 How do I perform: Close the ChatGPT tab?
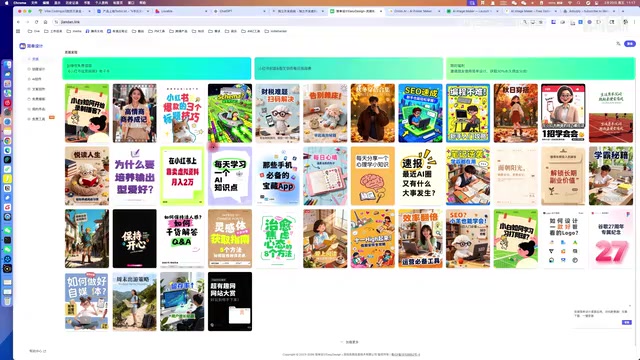[264, 11]
